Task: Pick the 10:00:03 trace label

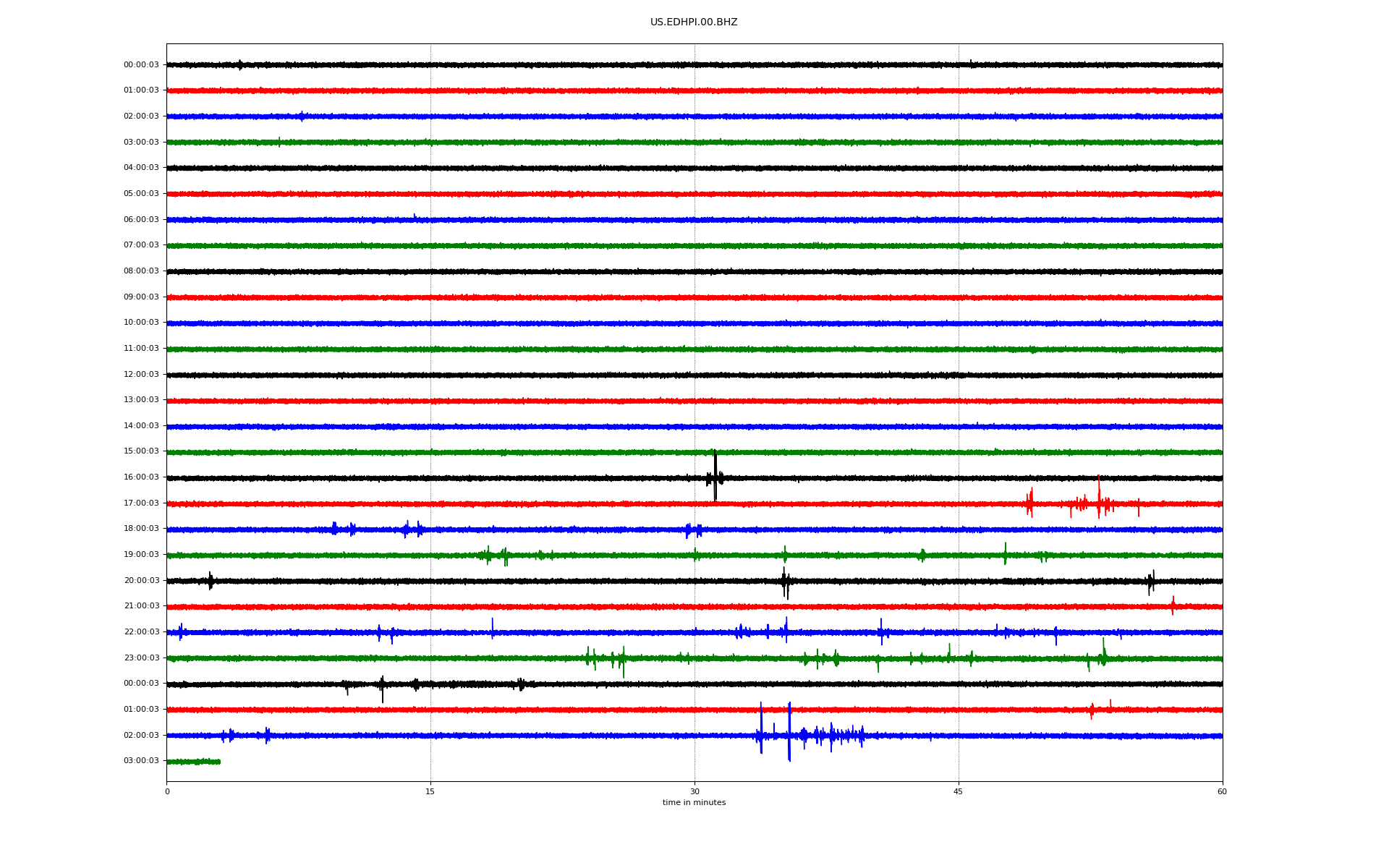Action: click(x=141, y=323)
